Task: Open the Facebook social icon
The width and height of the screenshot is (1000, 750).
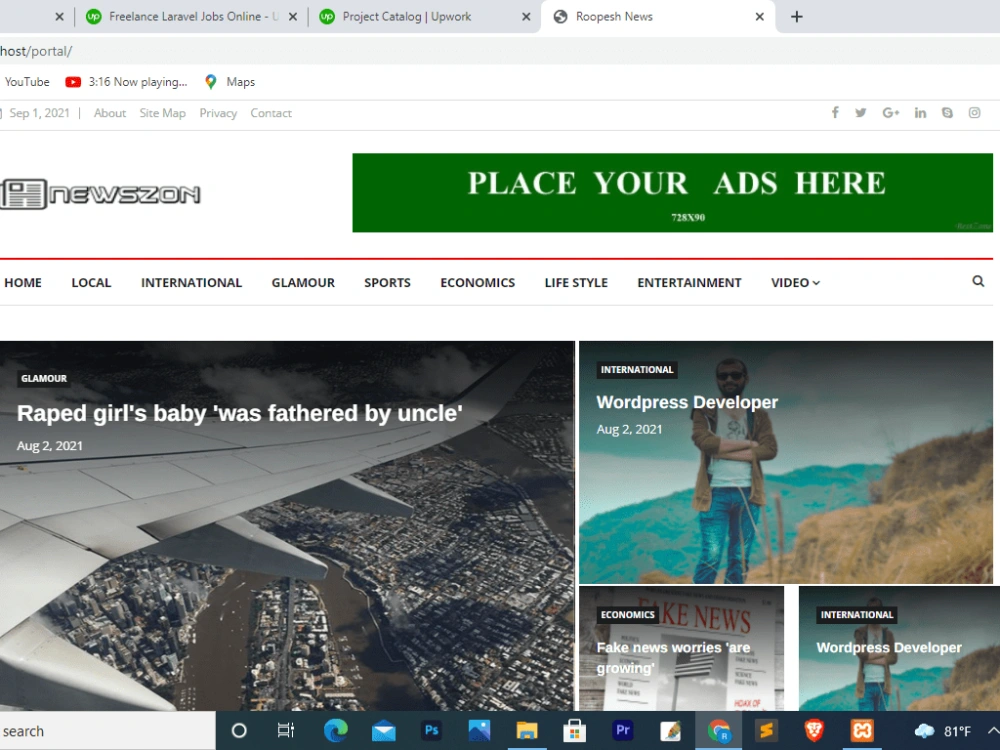Action: [x=835, y=113]
